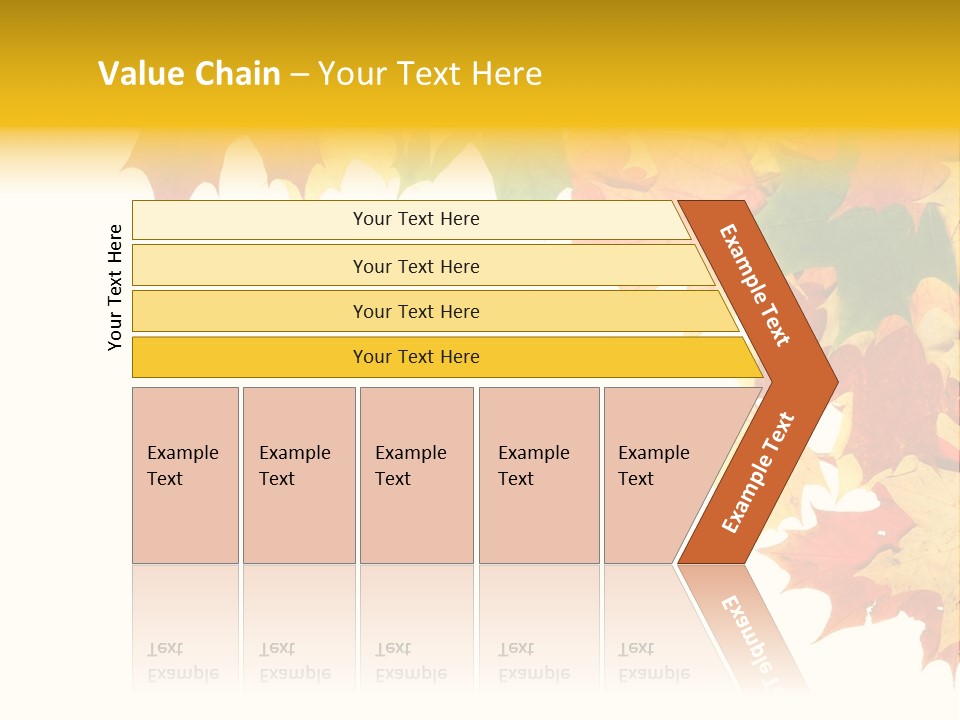Click the pointed tip of the orange chevron
This screenshot has width=960, height=720.
point(826,381)
